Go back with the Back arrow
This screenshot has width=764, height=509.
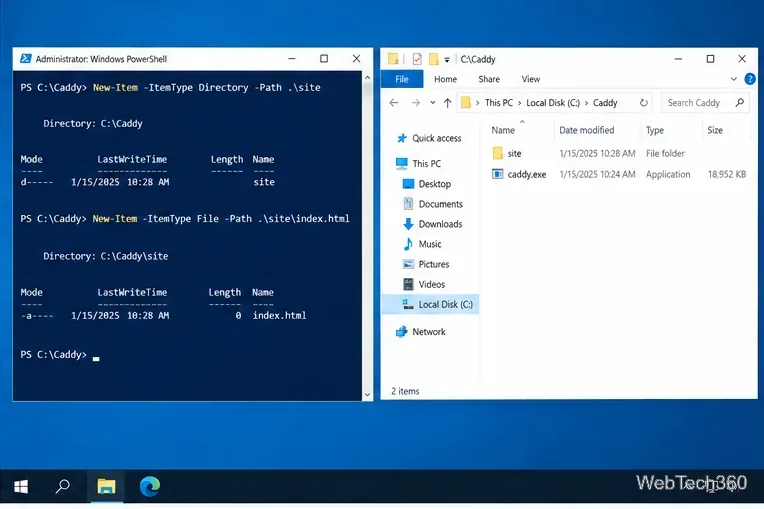coord(394,103)
